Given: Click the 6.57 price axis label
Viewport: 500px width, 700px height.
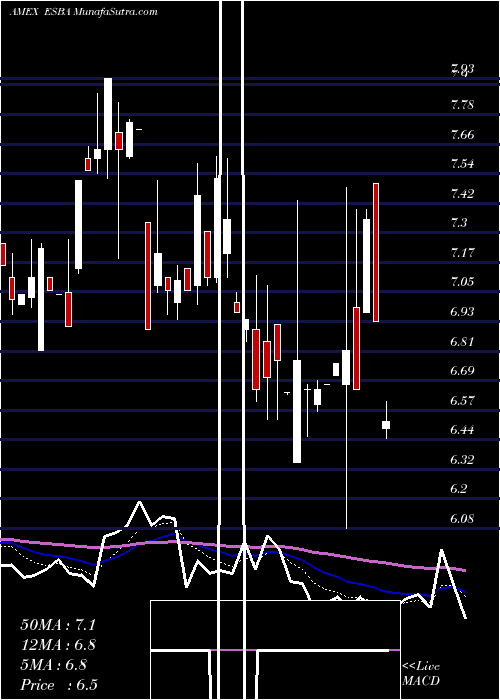Looking at the screenshot, I should [462, 400].
